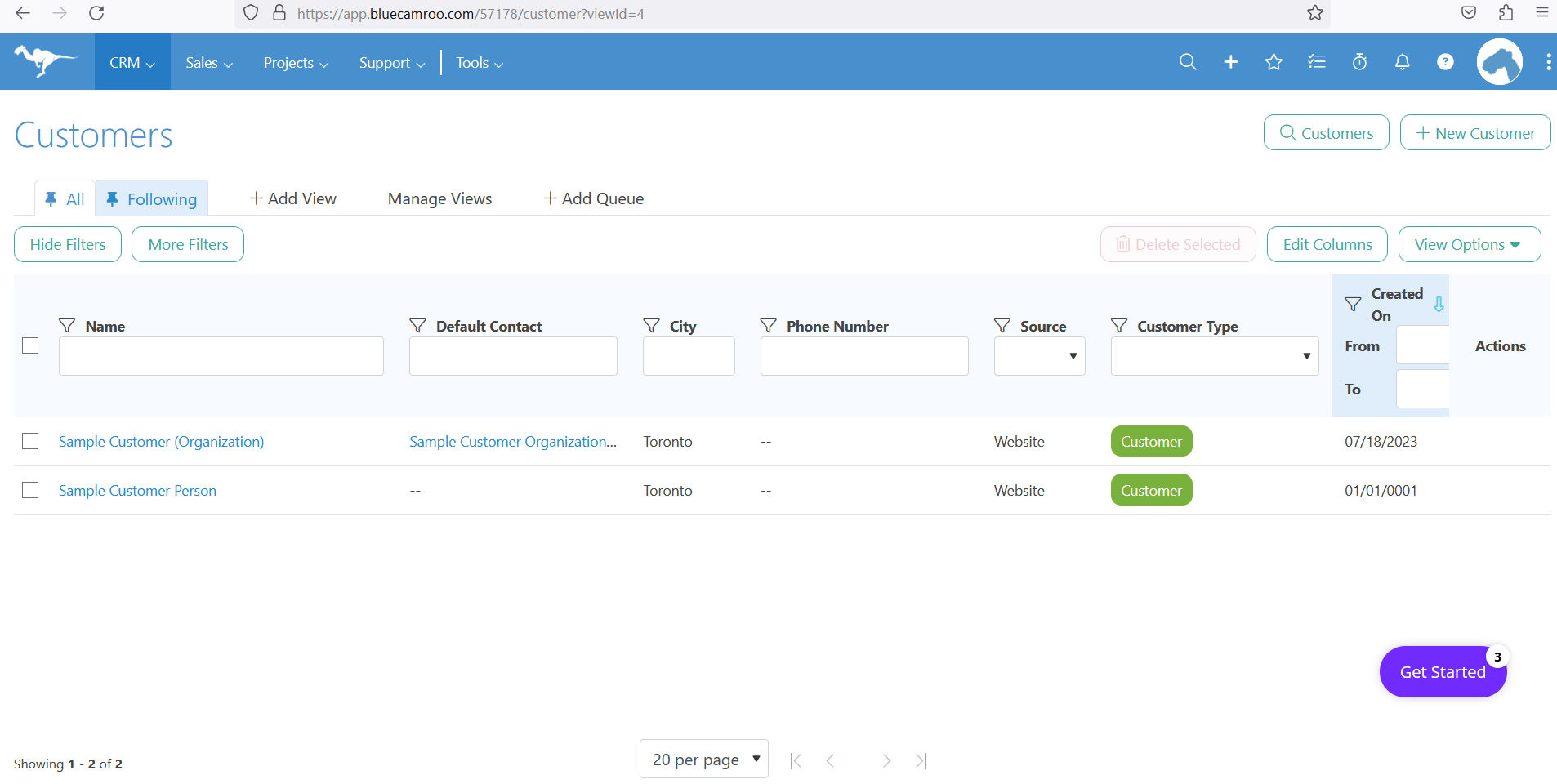
Task: Click the filter icon next to Customer Type
Action: tap(1119, 326)
